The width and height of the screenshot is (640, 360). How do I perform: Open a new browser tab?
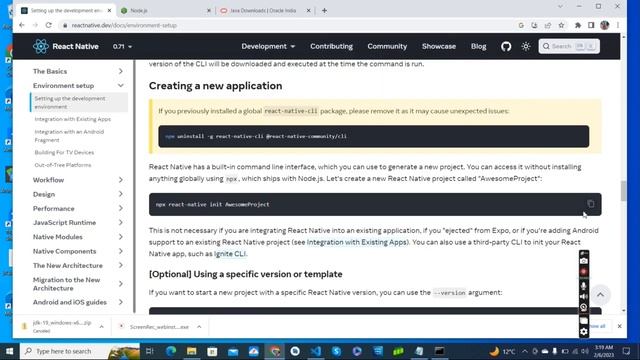[324, 11]
